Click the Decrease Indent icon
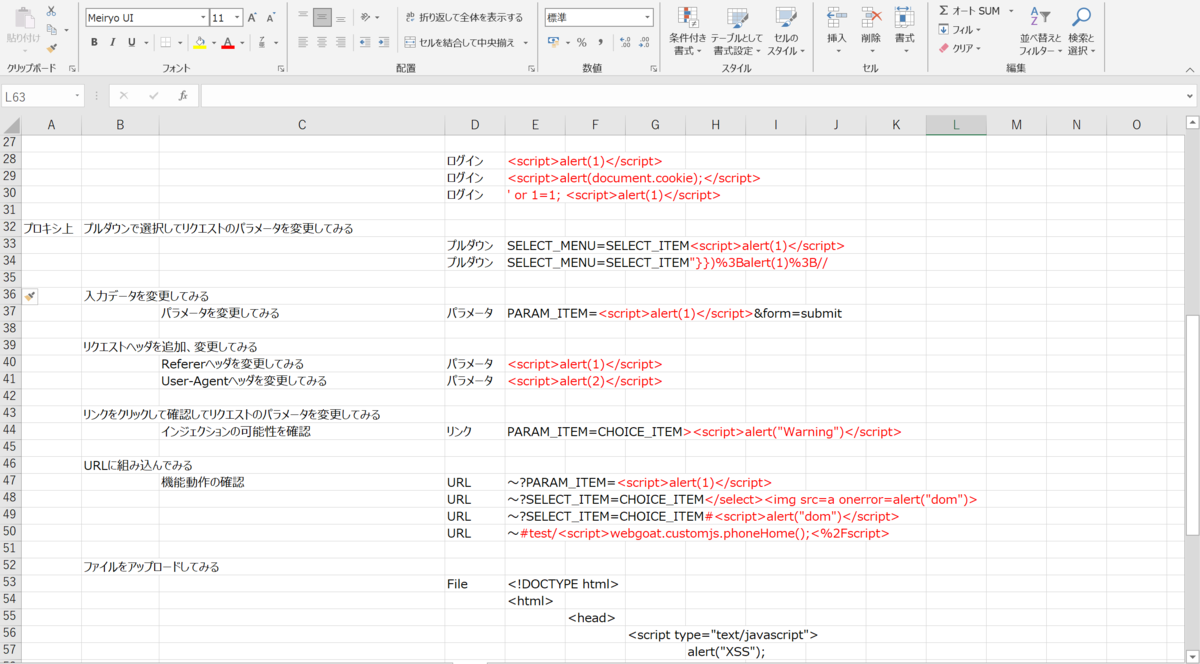Screen dimensions: 1200x664 pos(366,42)
